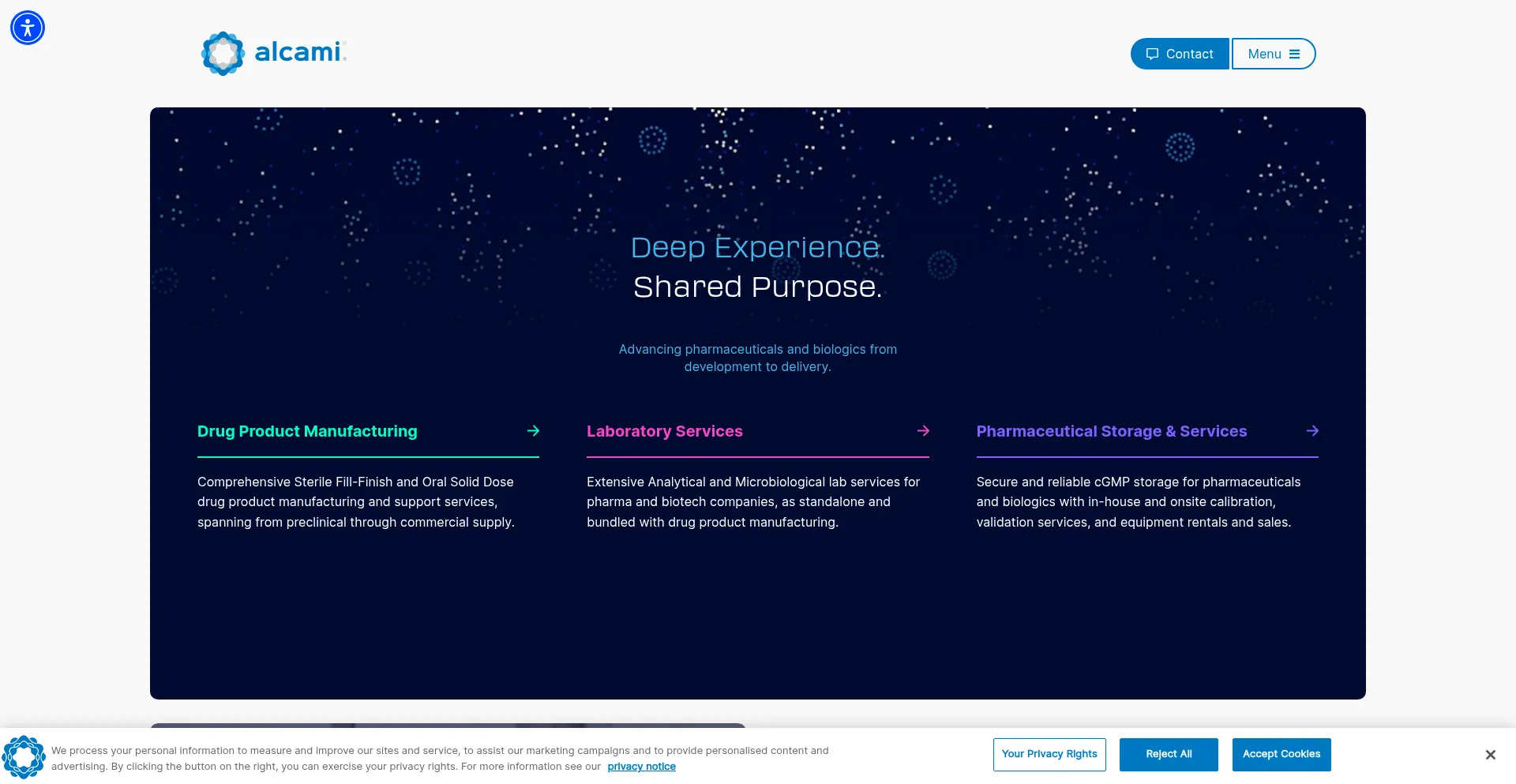Image resolution: width=1516 pixels, height=784 pixels.
Task: Click the 'Advancing pharmaceuticals and biologics' tagline
Action: click(758, 358)
